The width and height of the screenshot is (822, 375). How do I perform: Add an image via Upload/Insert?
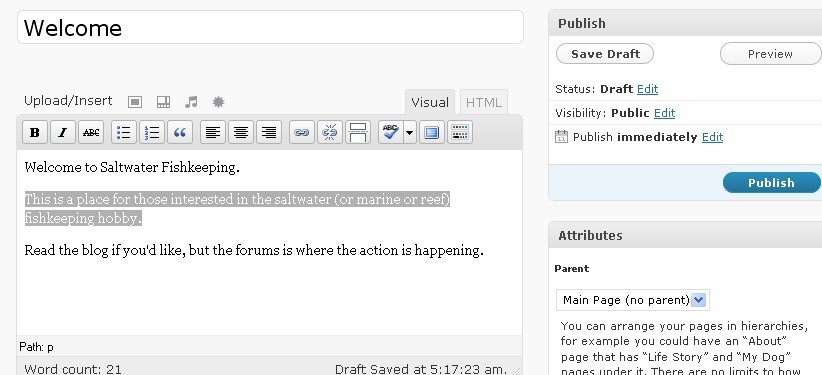tap(135, 102)
